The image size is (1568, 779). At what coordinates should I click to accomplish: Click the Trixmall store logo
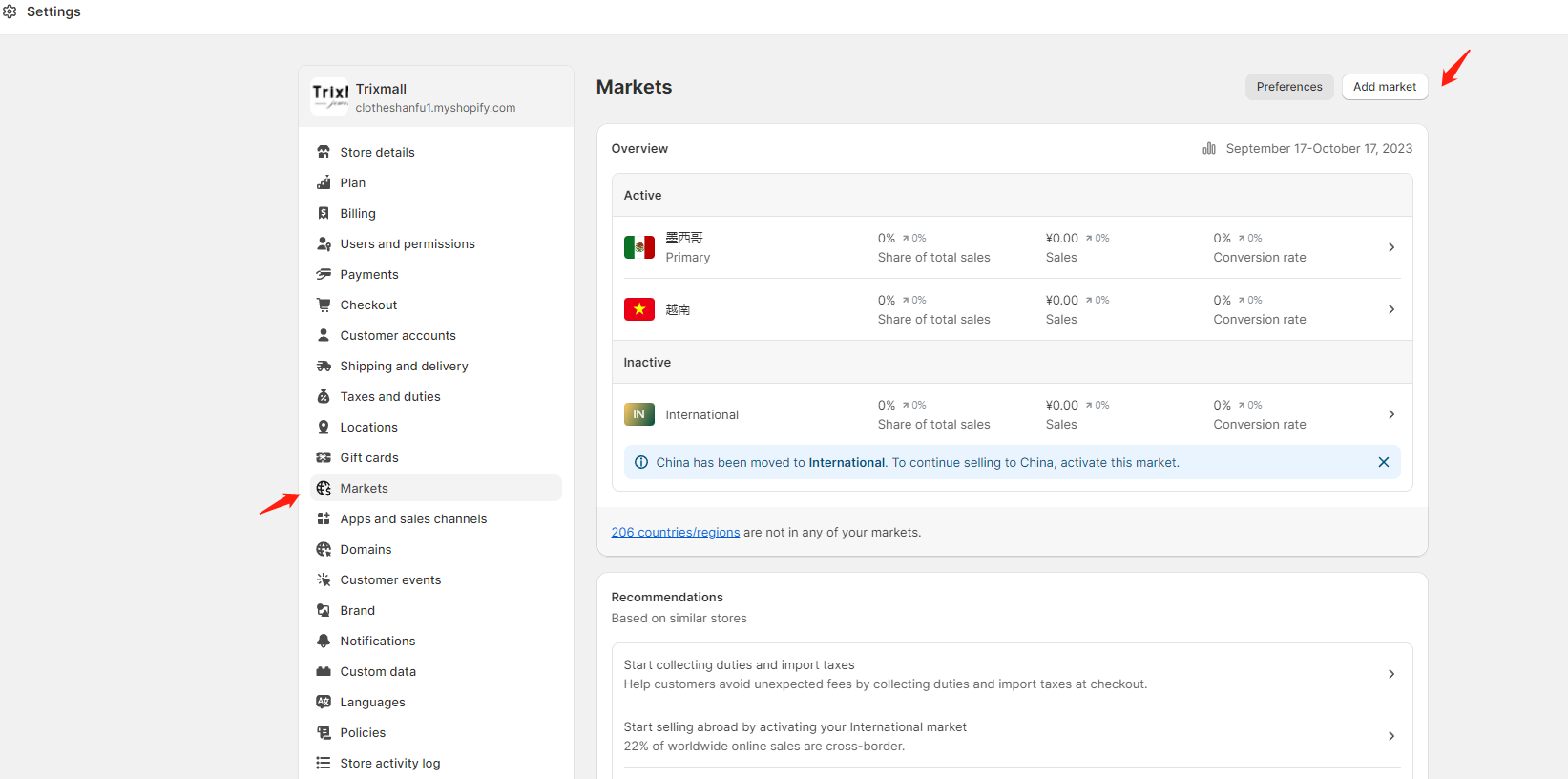click(329, 96)
